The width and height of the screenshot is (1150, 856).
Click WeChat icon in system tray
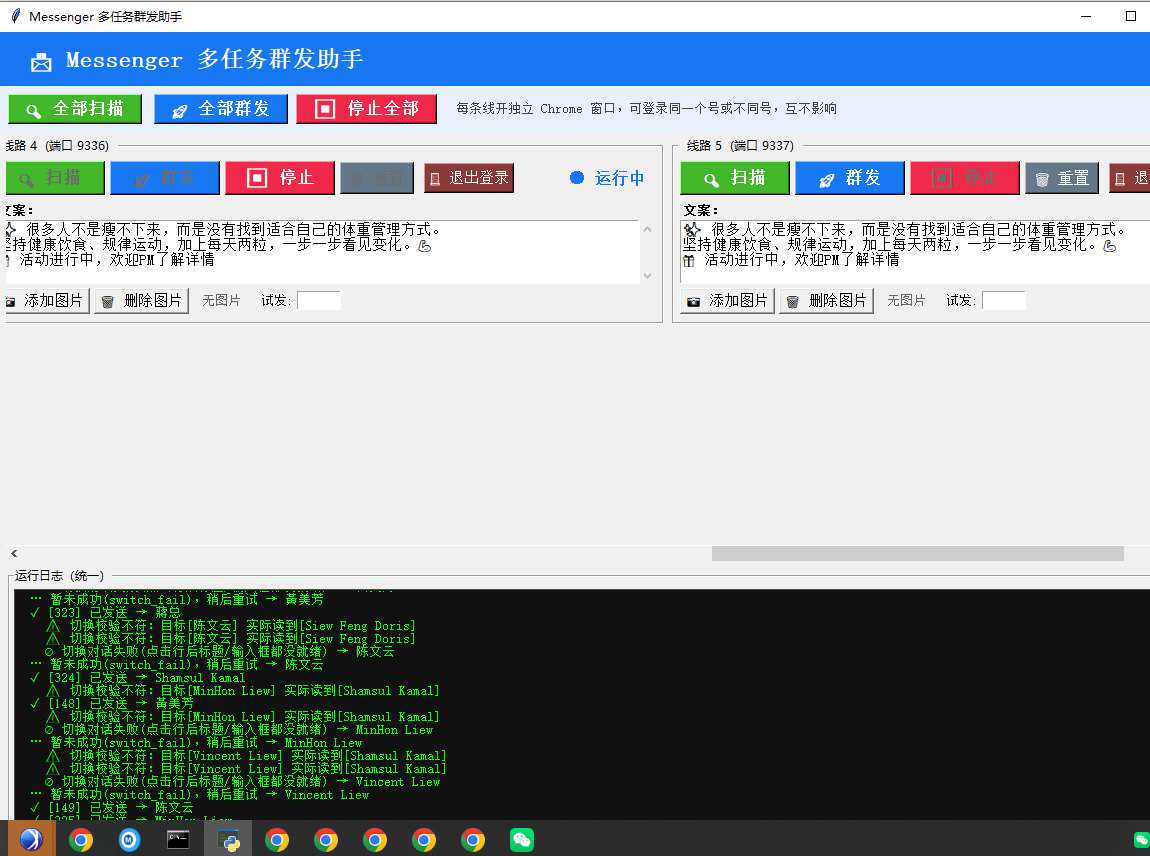pyautogui.click(x=1141, y=840)
